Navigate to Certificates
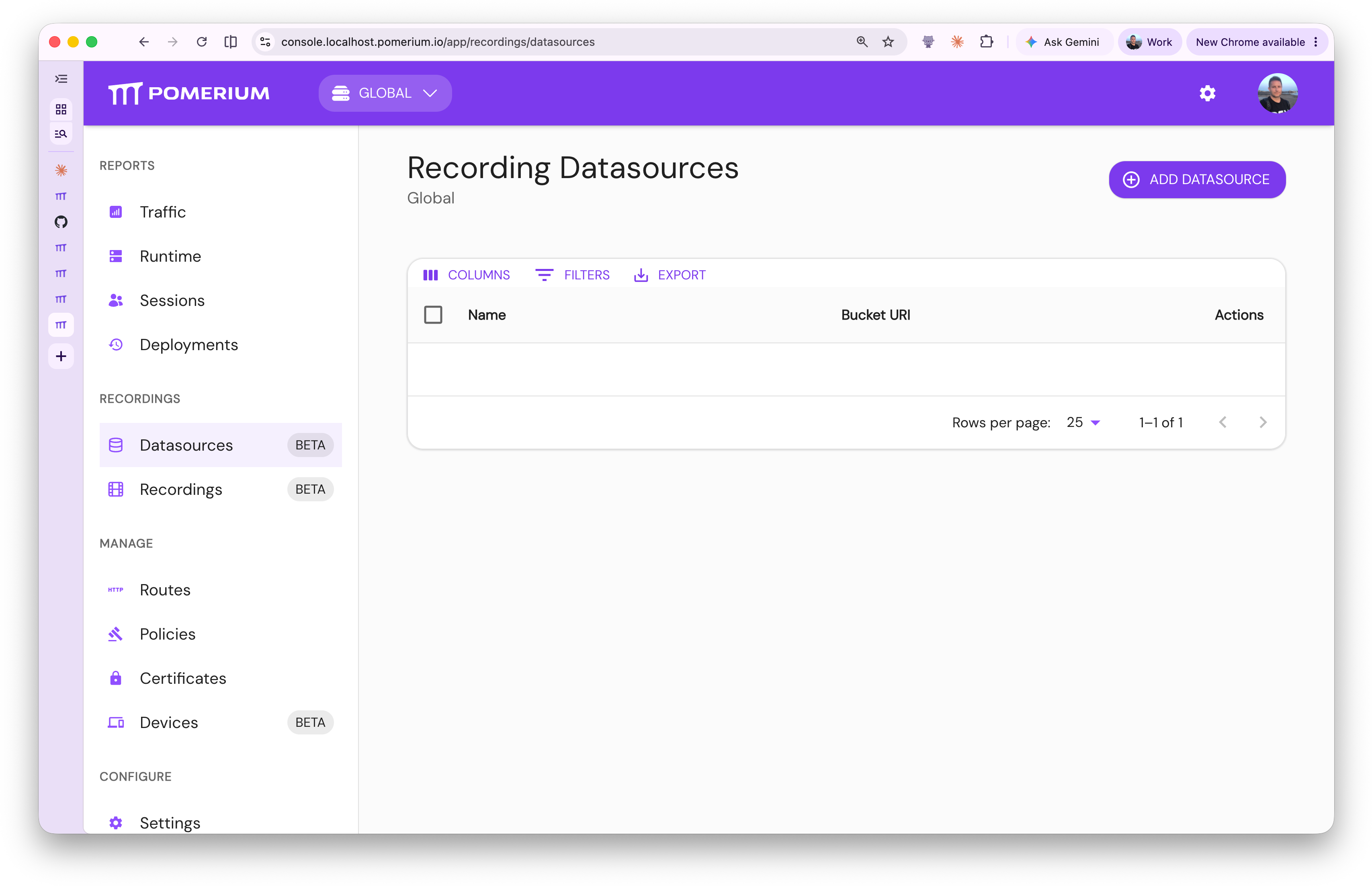The height and width of the screenshot is (886, 1372). (220, 678)
